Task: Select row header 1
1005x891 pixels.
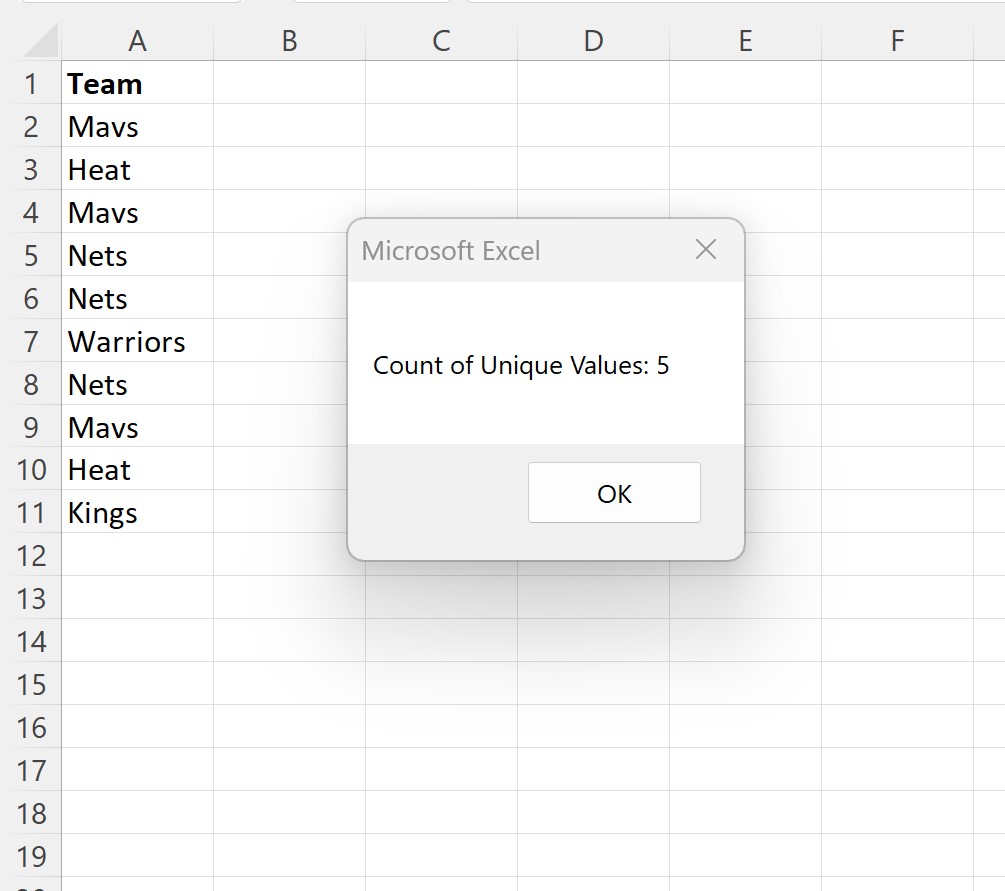Action: 32,84
